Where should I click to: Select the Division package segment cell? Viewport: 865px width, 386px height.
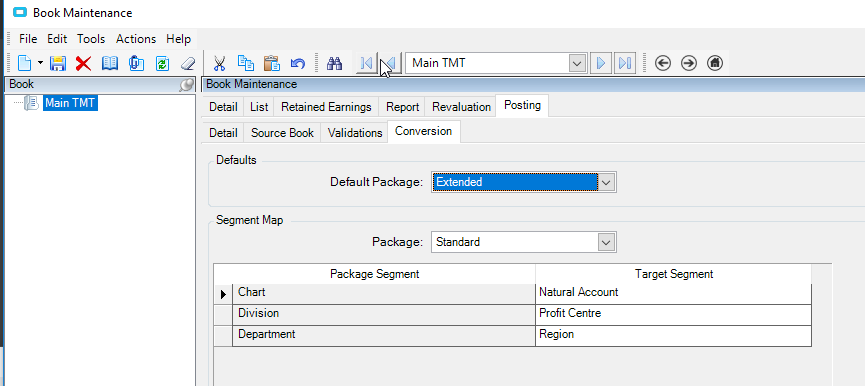tap(384, 315)
